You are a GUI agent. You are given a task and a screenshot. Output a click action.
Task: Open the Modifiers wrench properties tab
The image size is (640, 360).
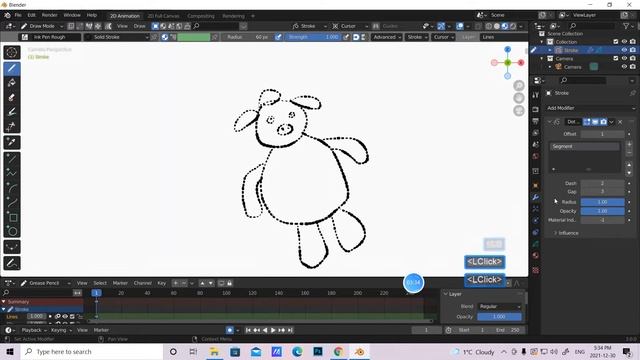click(x=536, y=197)
